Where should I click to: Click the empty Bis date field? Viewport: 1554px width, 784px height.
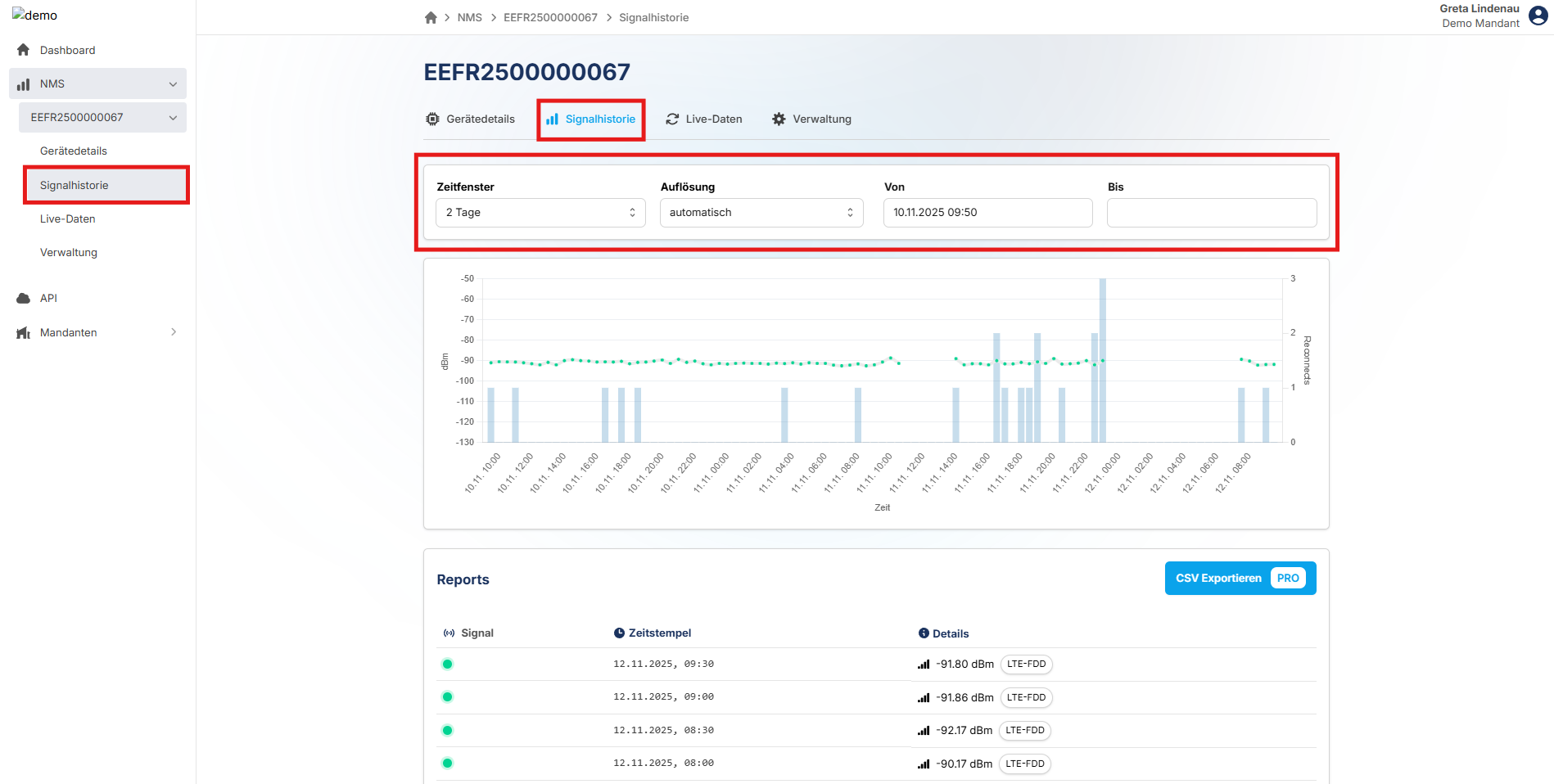(1211, 213)
